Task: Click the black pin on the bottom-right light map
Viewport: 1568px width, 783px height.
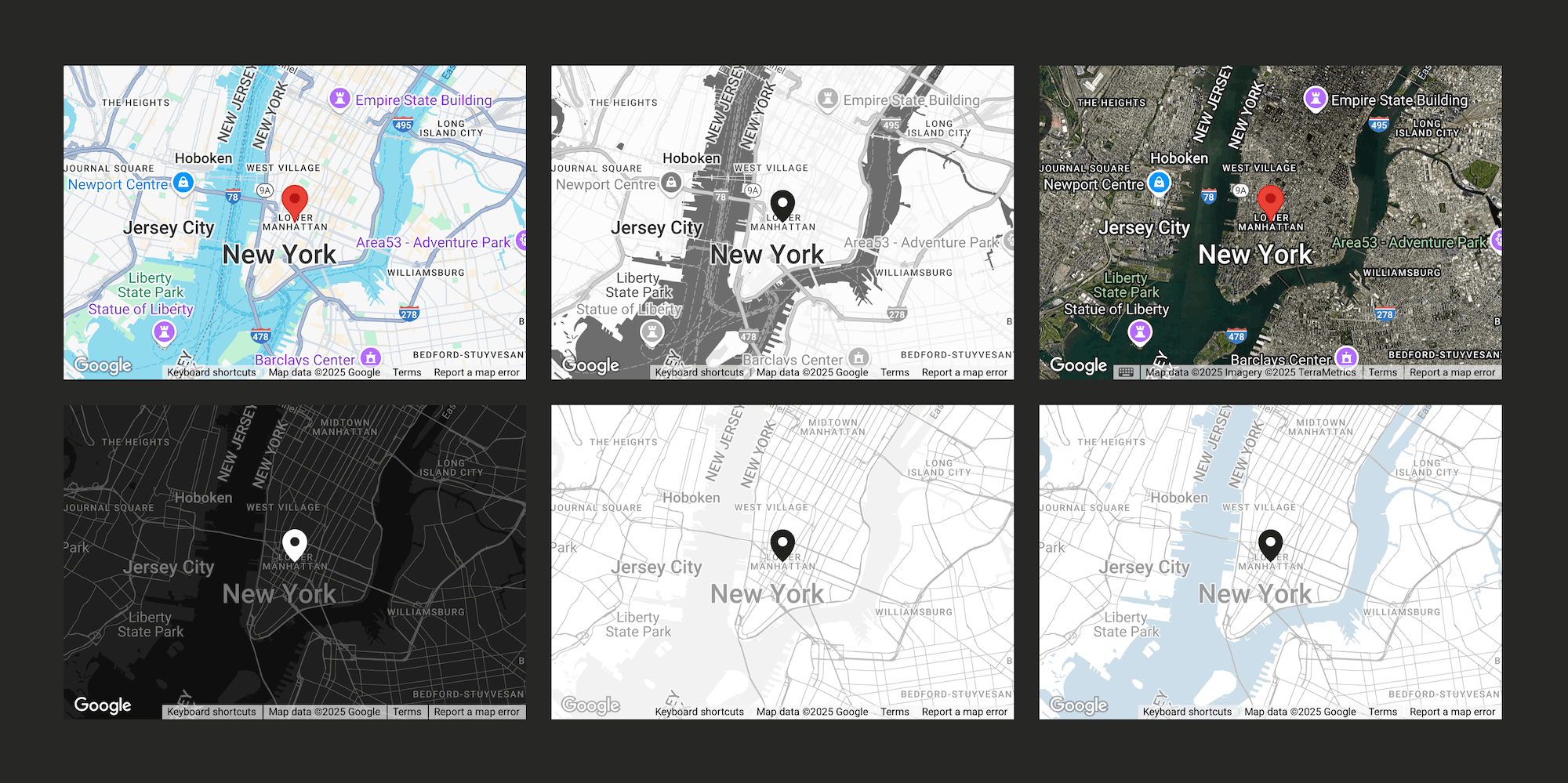Action: [1272, 542]
